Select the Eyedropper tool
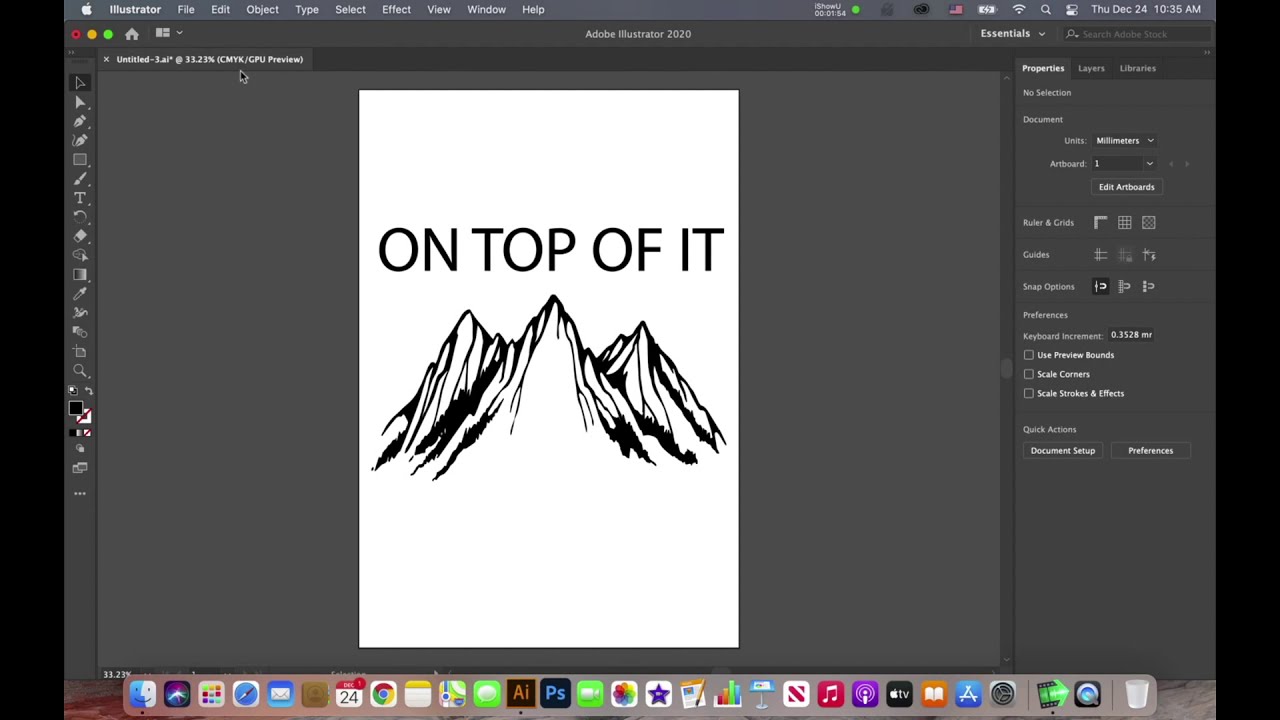 (80, 294)
